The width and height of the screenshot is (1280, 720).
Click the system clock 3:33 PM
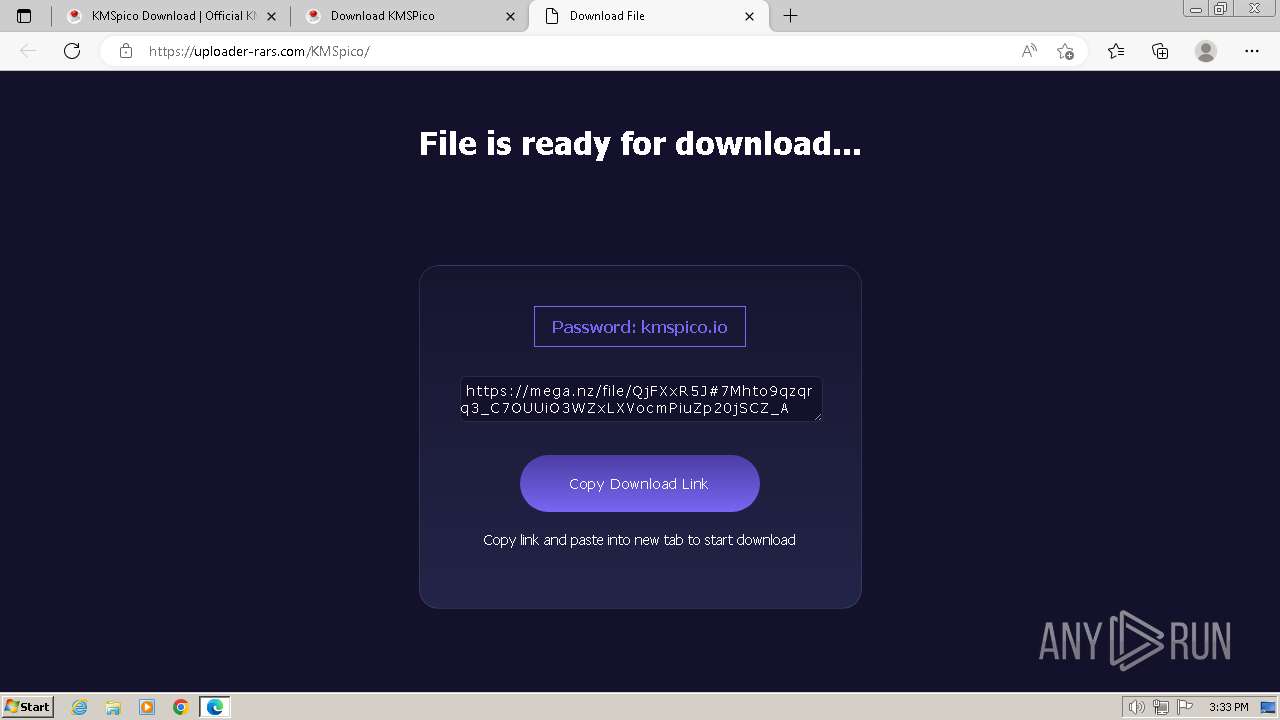coord(1228,707)
